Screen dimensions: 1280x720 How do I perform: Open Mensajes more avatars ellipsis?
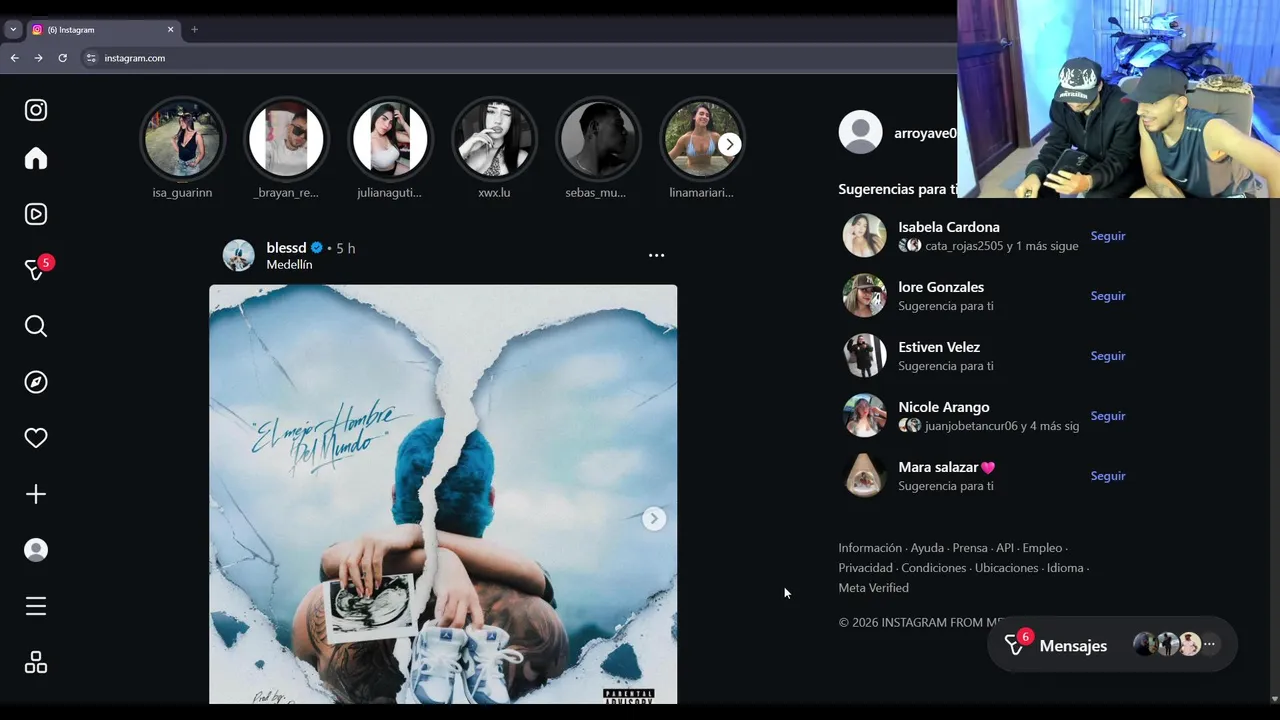(x=1209, y=645)
